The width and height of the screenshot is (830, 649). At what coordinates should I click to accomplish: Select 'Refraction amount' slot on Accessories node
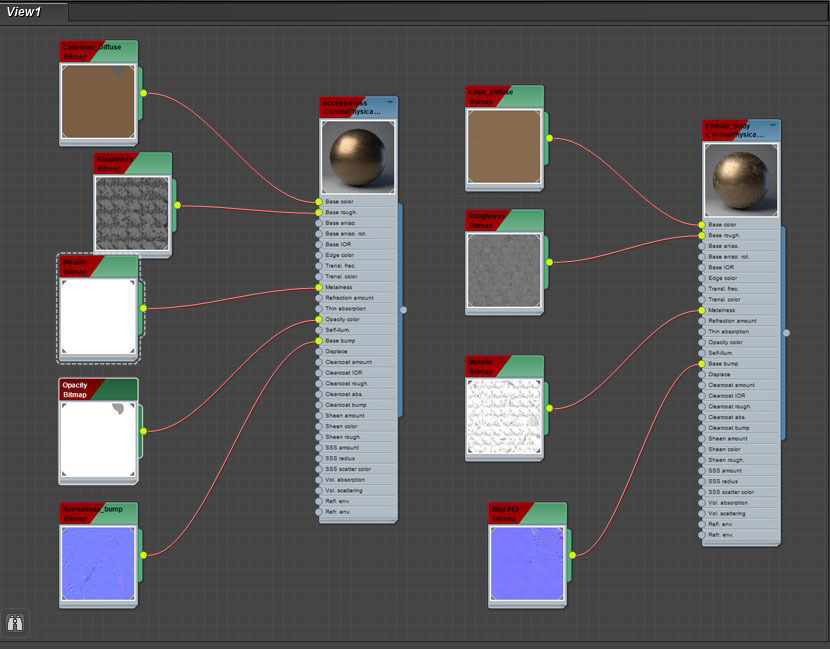click(x=358, y=298)
